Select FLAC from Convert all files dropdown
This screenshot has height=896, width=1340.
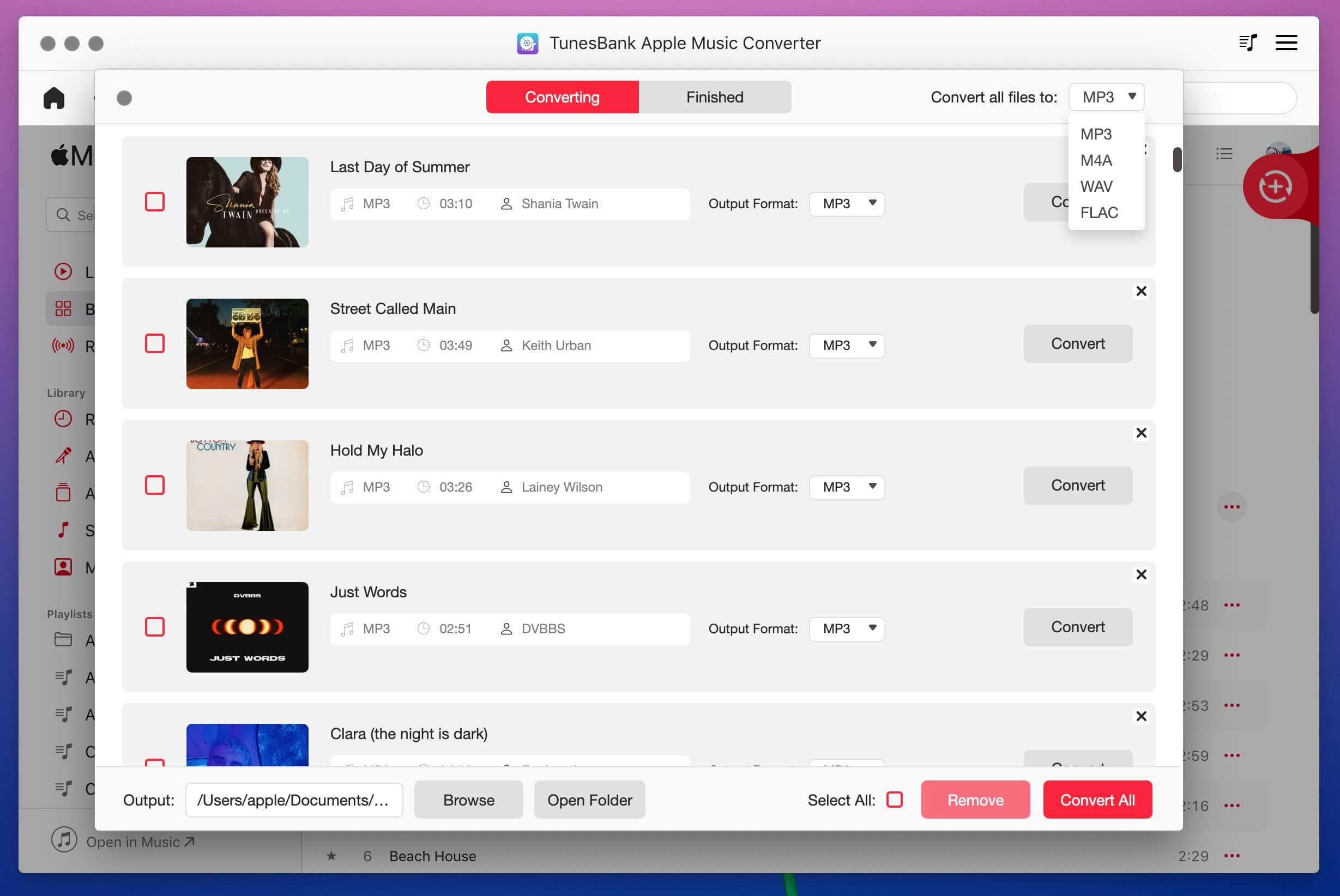[1099, 212]
